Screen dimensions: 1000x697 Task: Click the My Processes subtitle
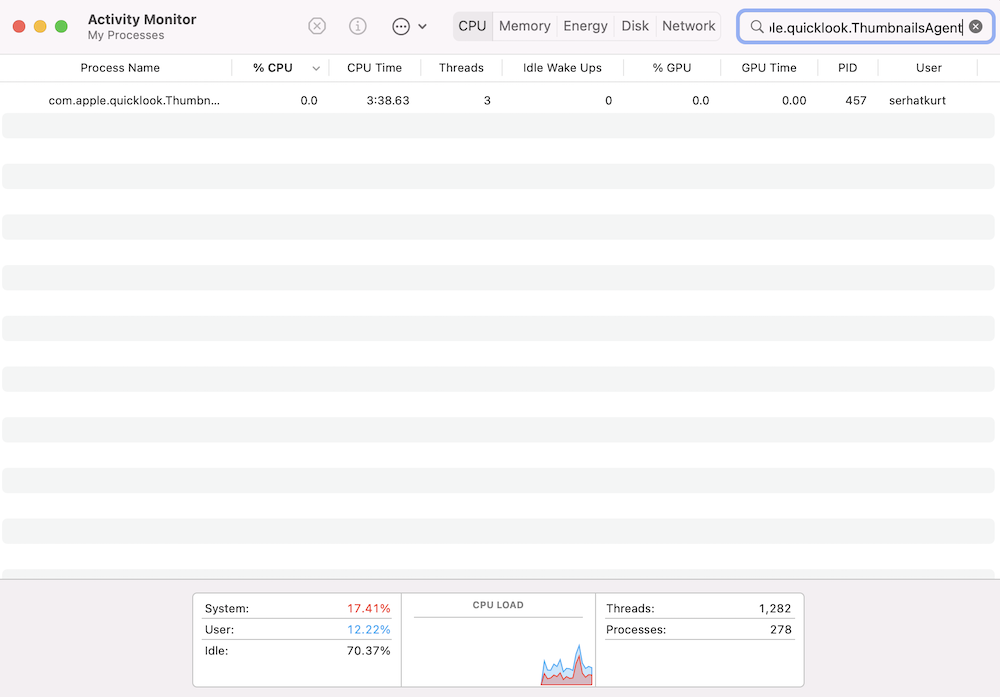126,35
